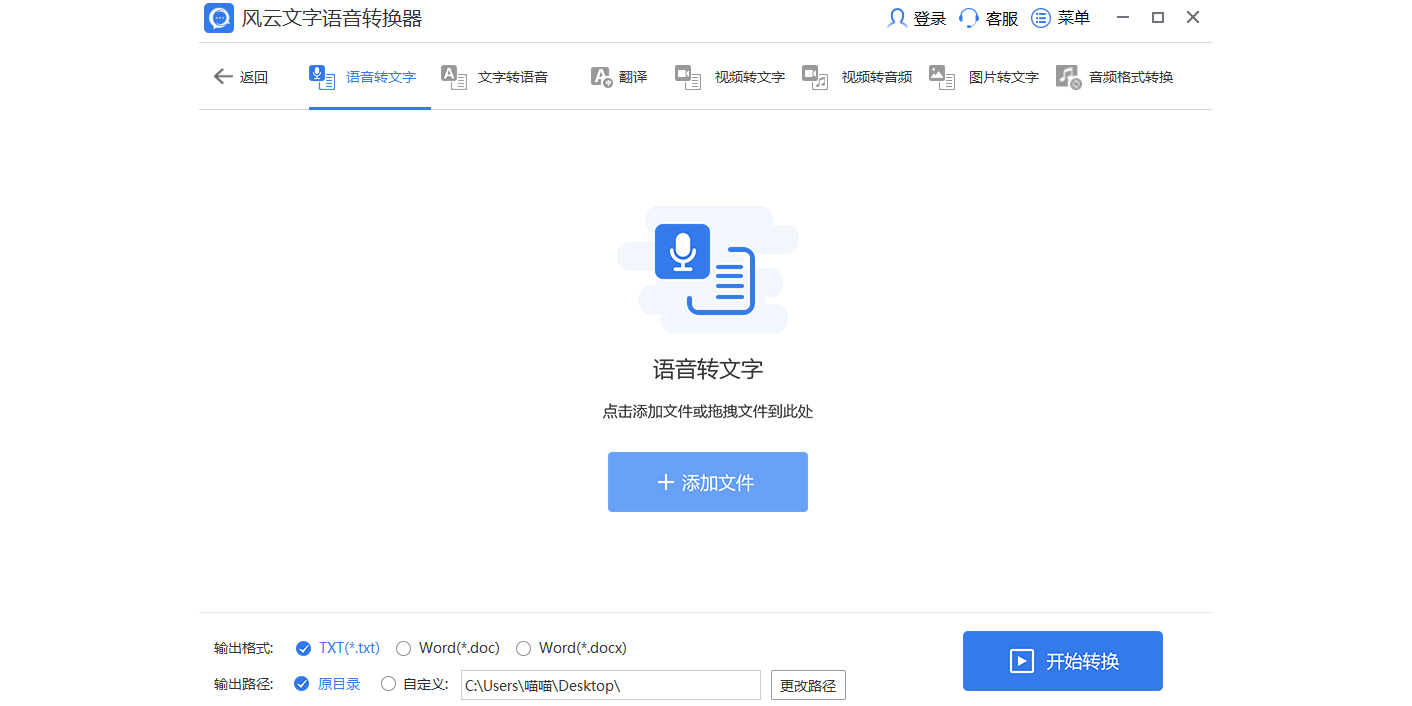The height and width of the screenshot is (706, 1412).
Task: Select the 视频转文字 video-to-text icon
Action: [x=688, y=76]
